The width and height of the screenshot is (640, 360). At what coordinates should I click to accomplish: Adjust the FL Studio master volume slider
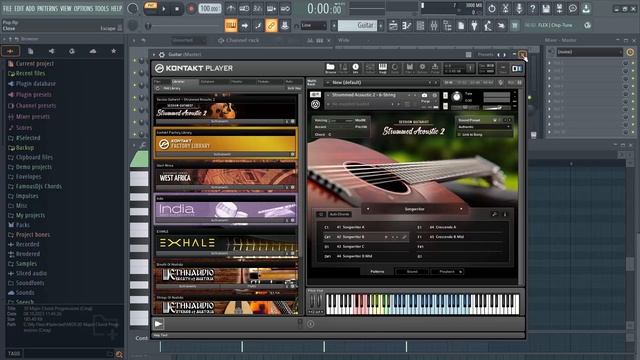[184, 26]
